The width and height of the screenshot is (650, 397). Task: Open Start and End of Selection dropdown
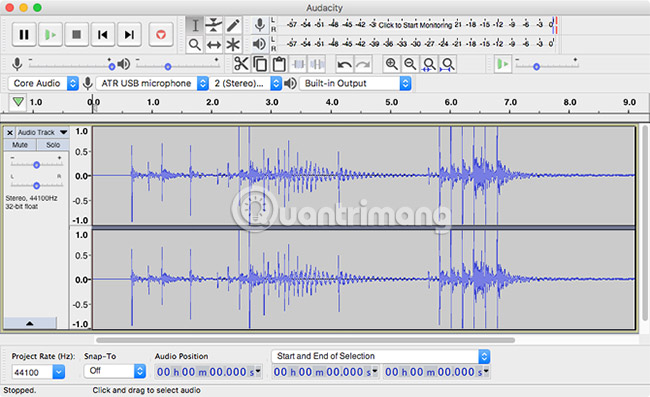tap(381, 356)
